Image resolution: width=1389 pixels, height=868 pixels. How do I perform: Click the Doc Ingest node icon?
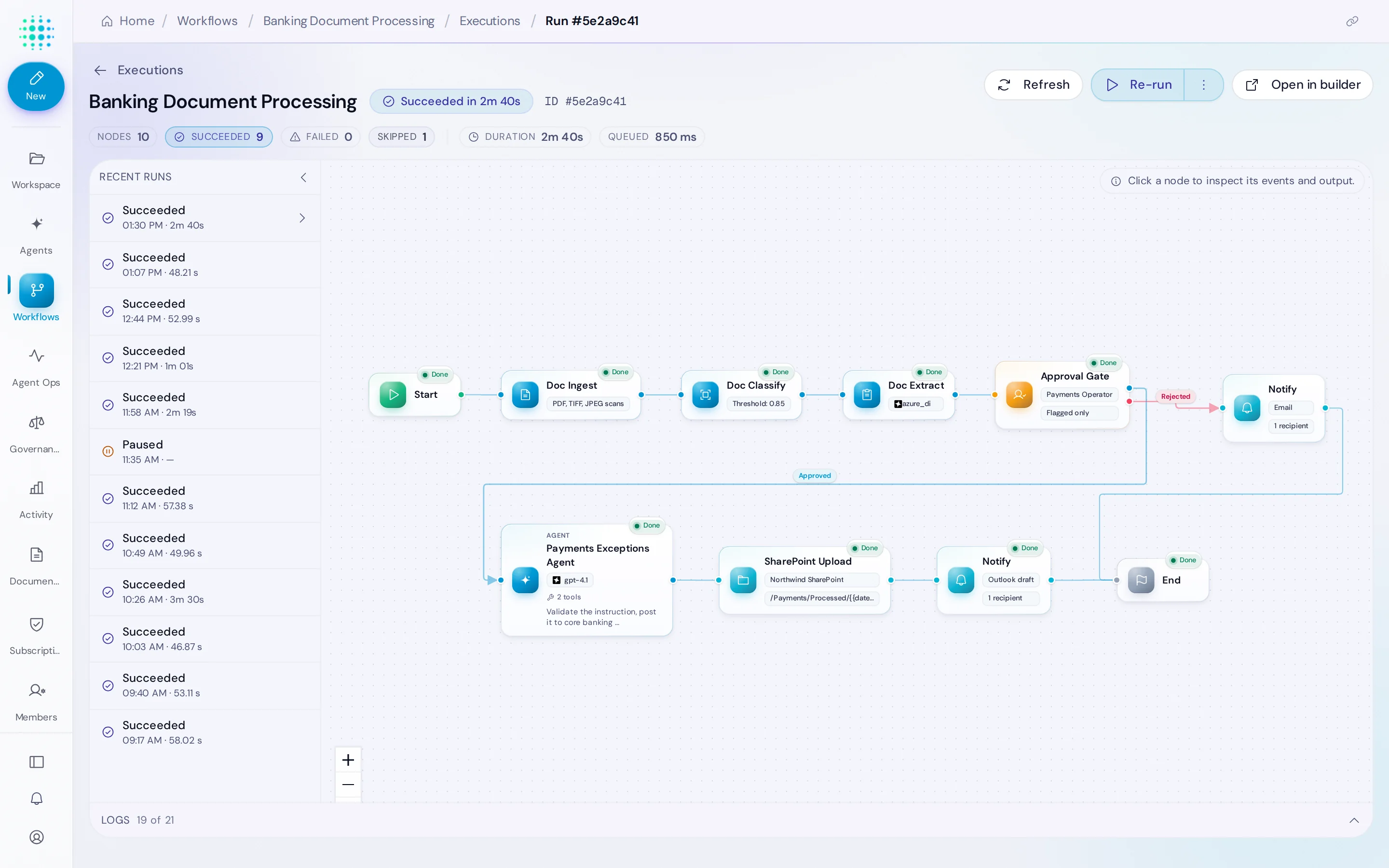[x=525, y=394]
